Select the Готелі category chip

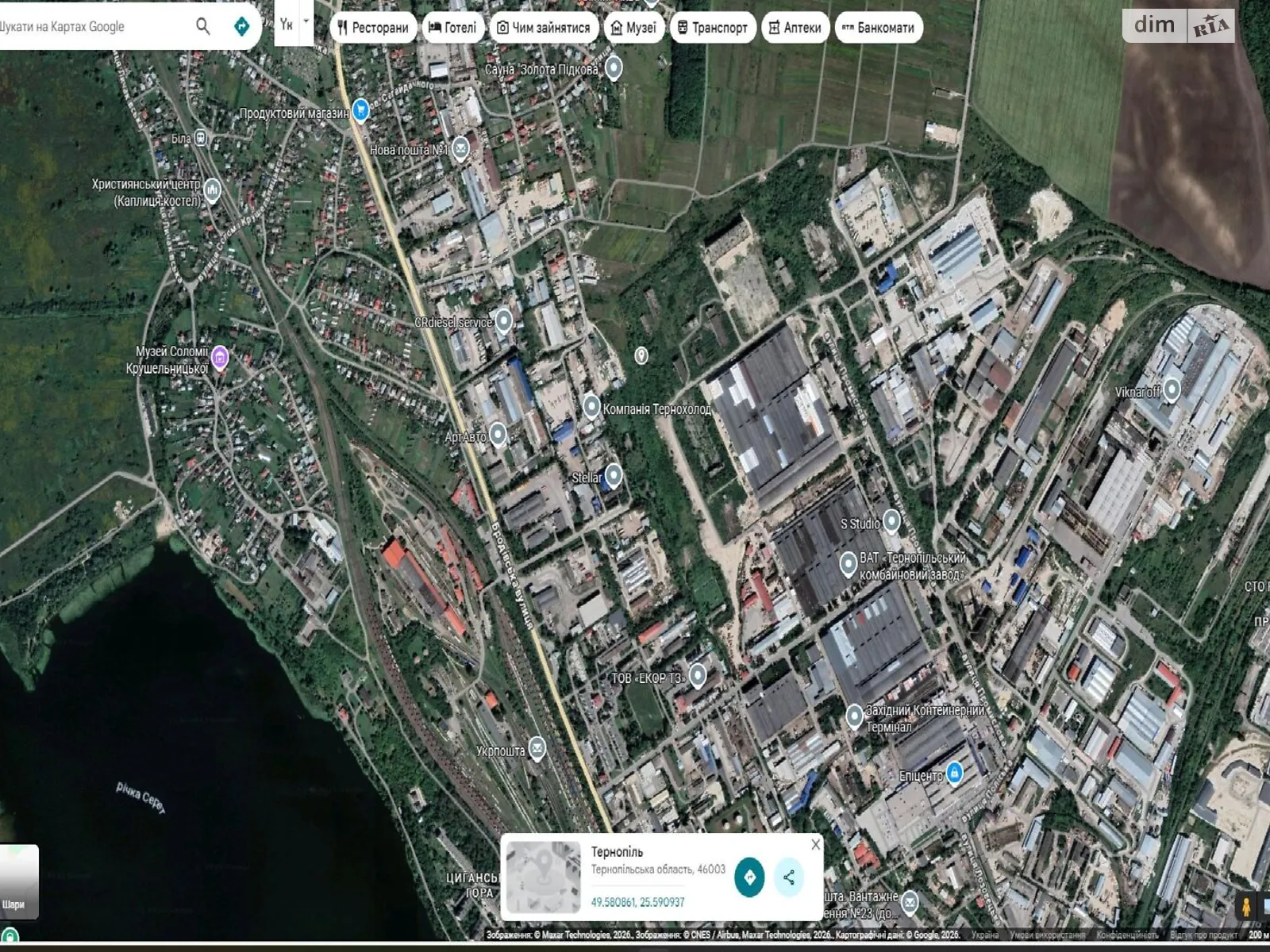452,28
